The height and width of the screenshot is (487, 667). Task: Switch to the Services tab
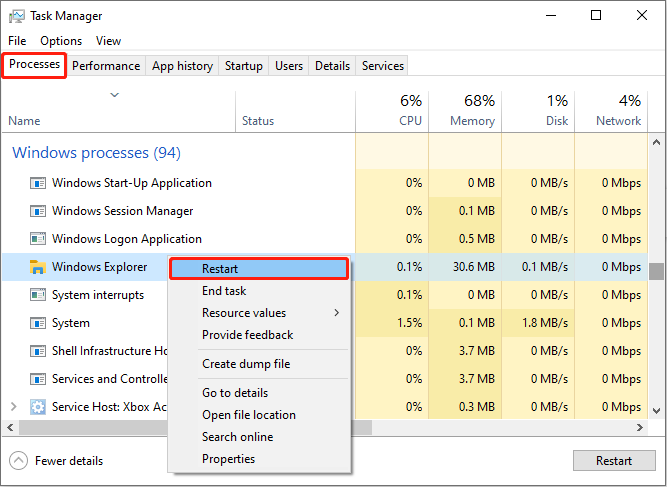(382, 66)
